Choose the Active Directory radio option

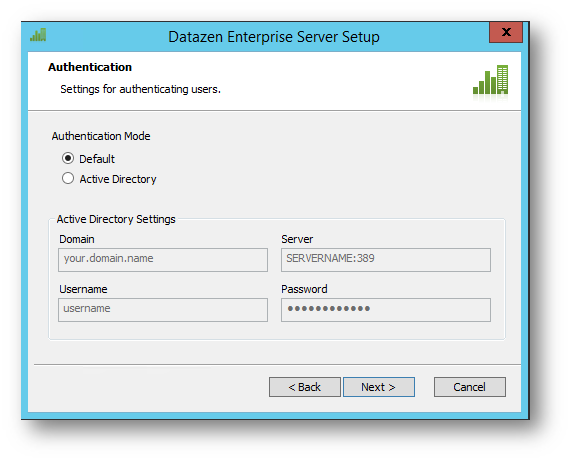(68, 179)
